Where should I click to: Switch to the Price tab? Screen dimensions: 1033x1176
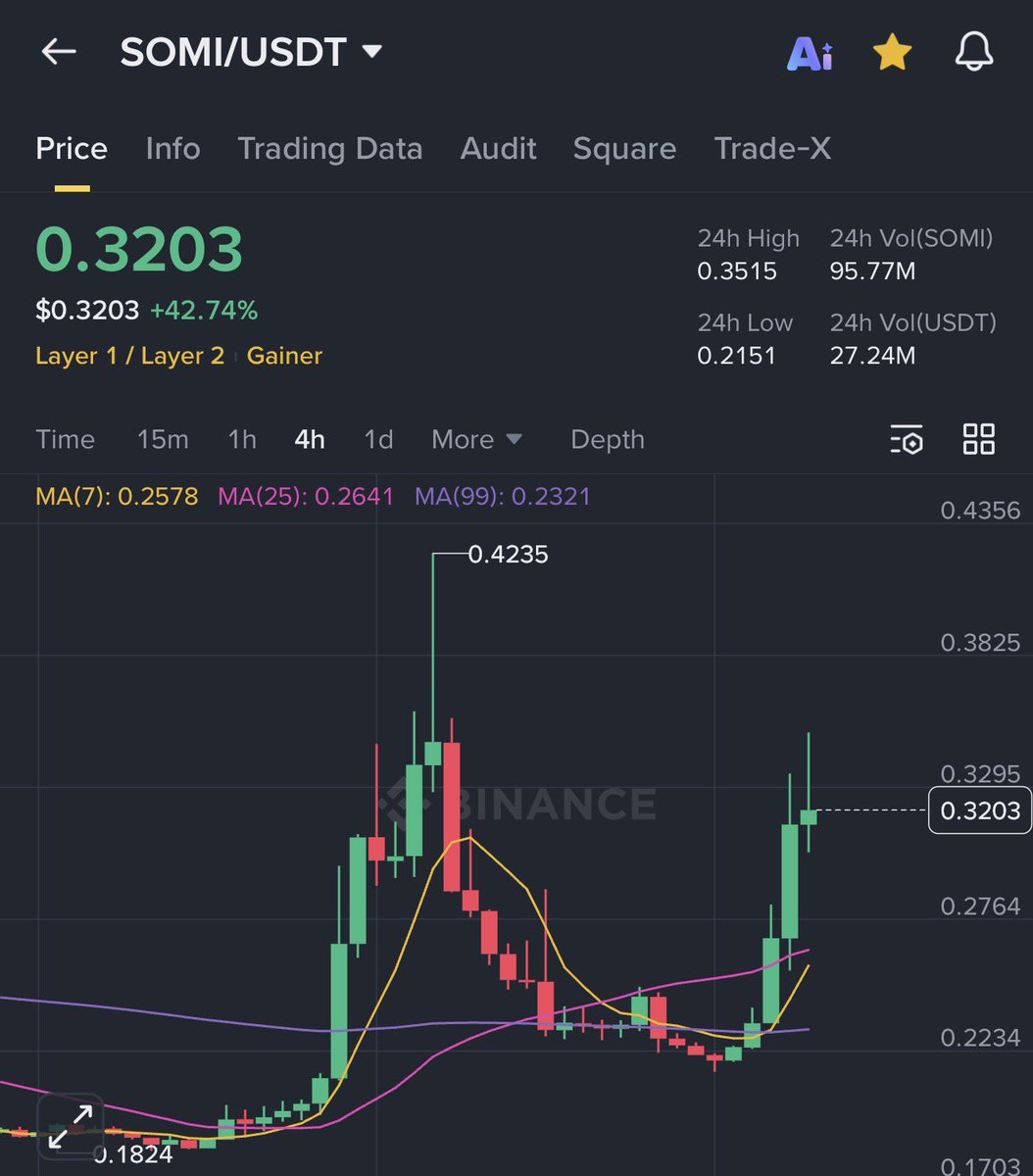[x=72, y=149]
